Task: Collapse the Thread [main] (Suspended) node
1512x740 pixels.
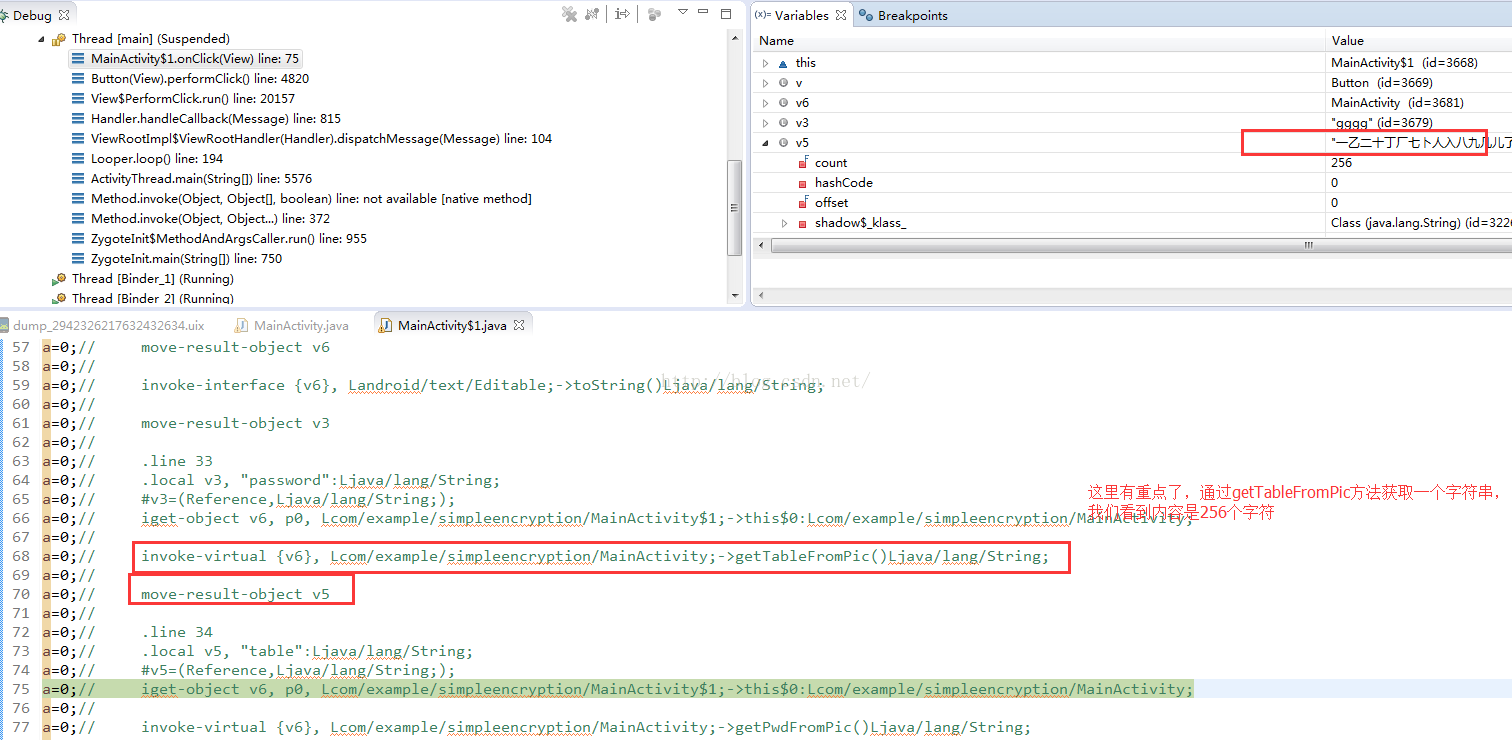Action: tap(41, 39)
